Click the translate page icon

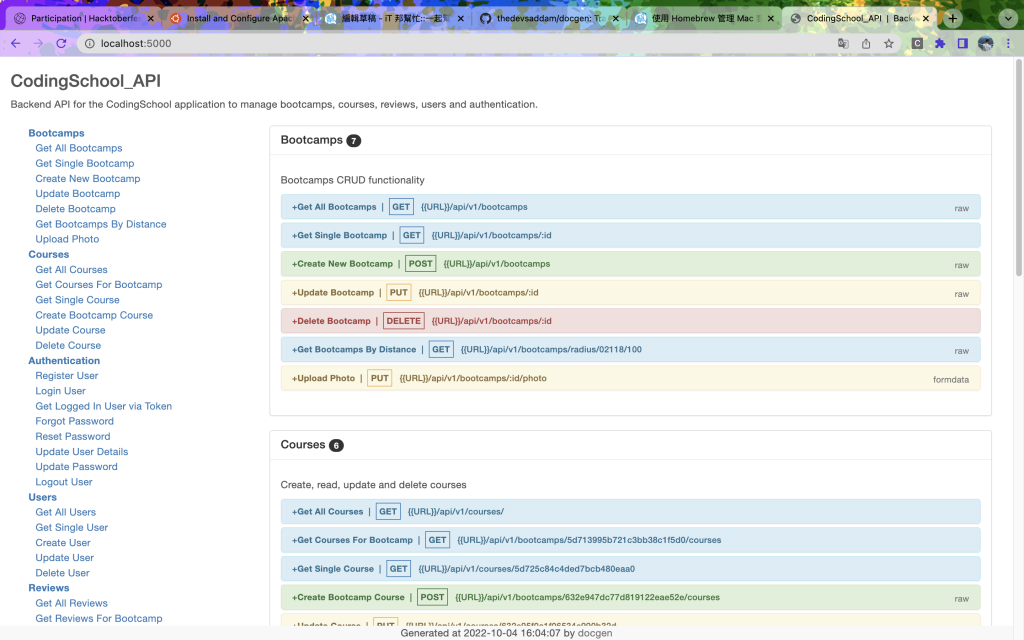tap(843, 43)
